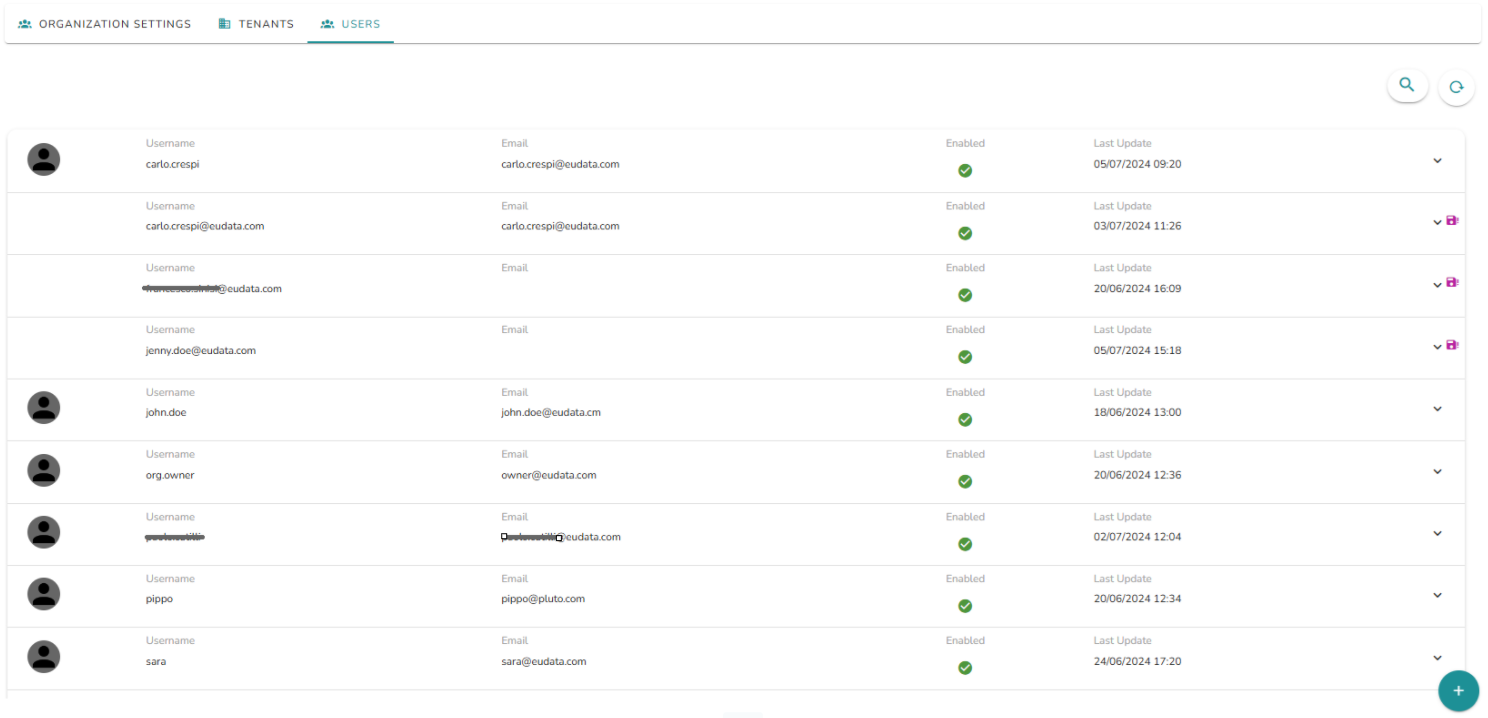Viewport: 1488px width, 718px height.
Task: Click Enabled checkmark for user org.owner
Action: point(965,482)
